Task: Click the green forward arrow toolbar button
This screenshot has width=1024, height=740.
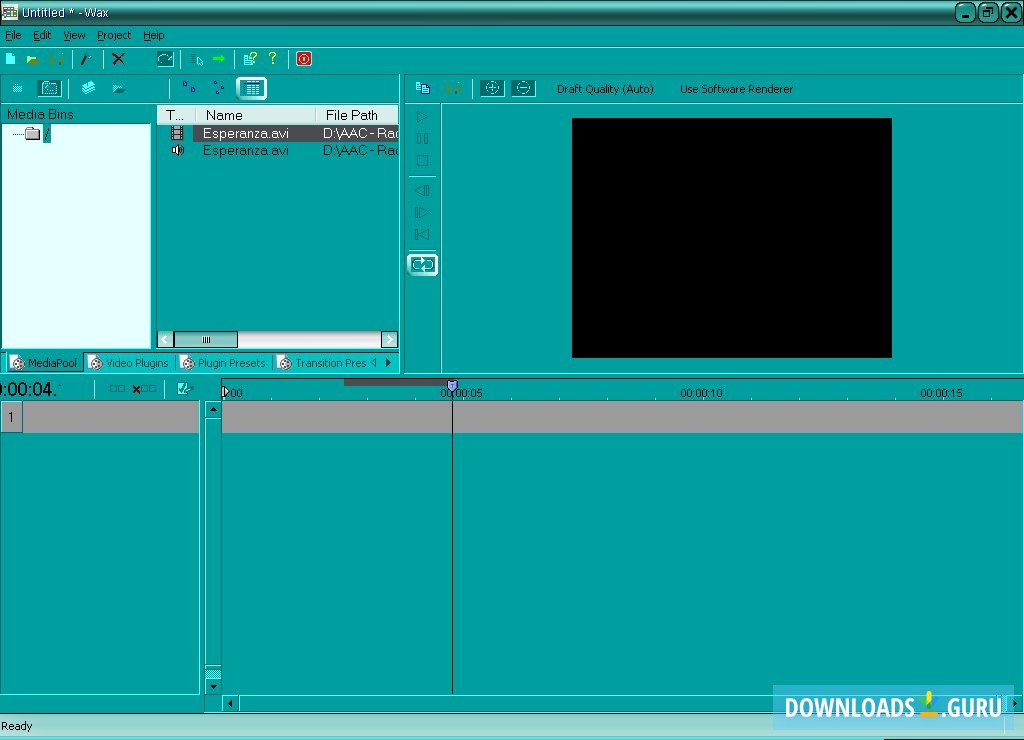Action: [x=219, y=58]
